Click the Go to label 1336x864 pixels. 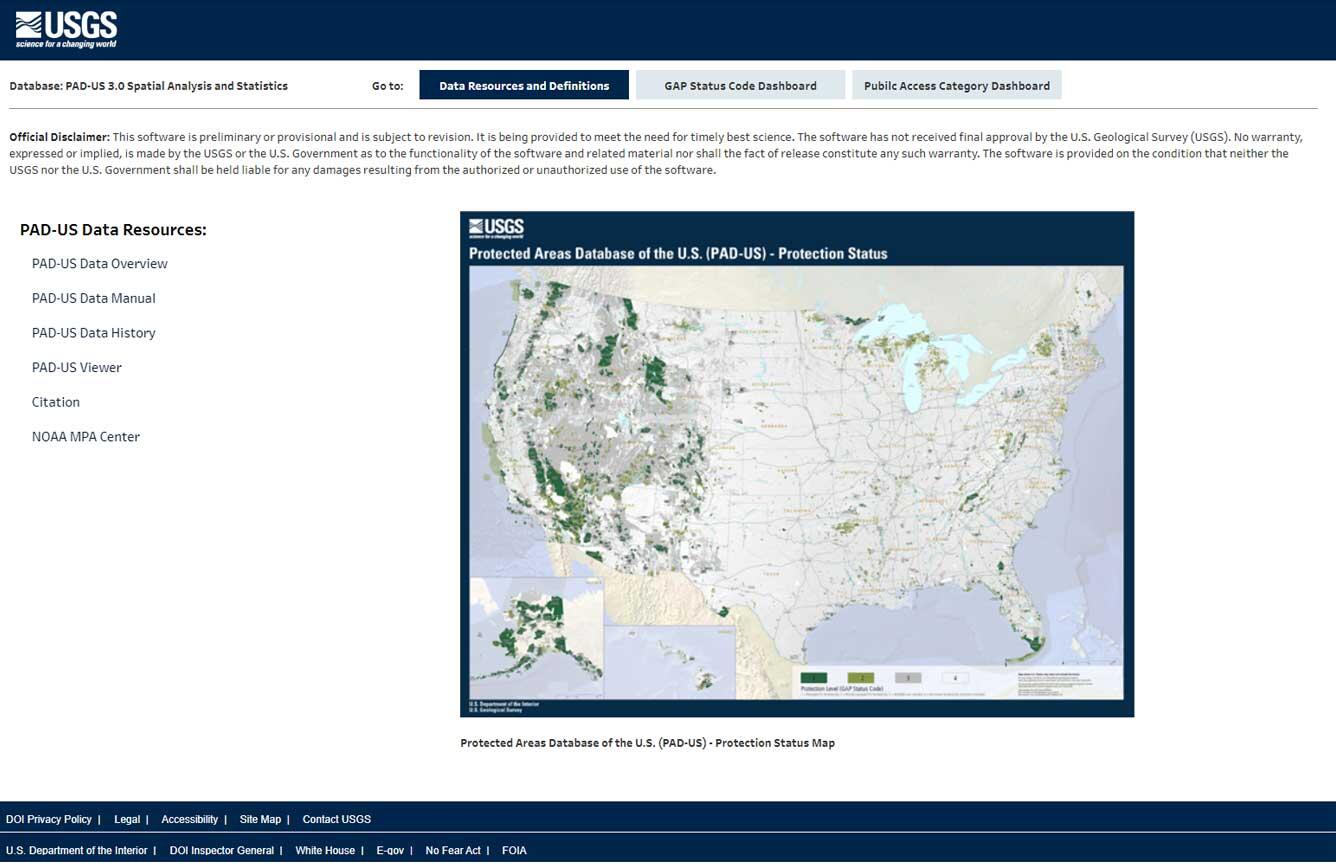(388, 86)
